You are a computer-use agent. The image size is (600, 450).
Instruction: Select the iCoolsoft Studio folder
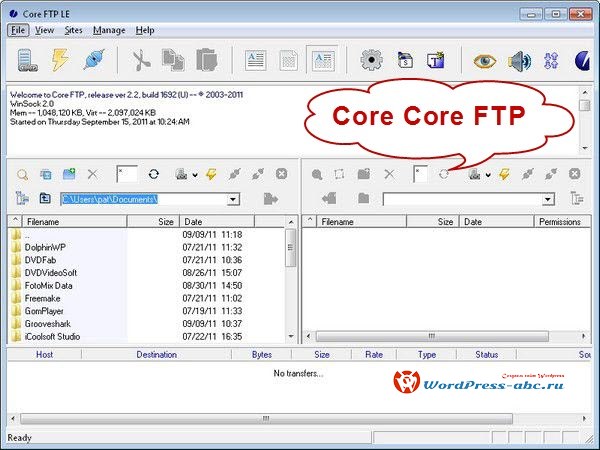[x=52, y=337]
